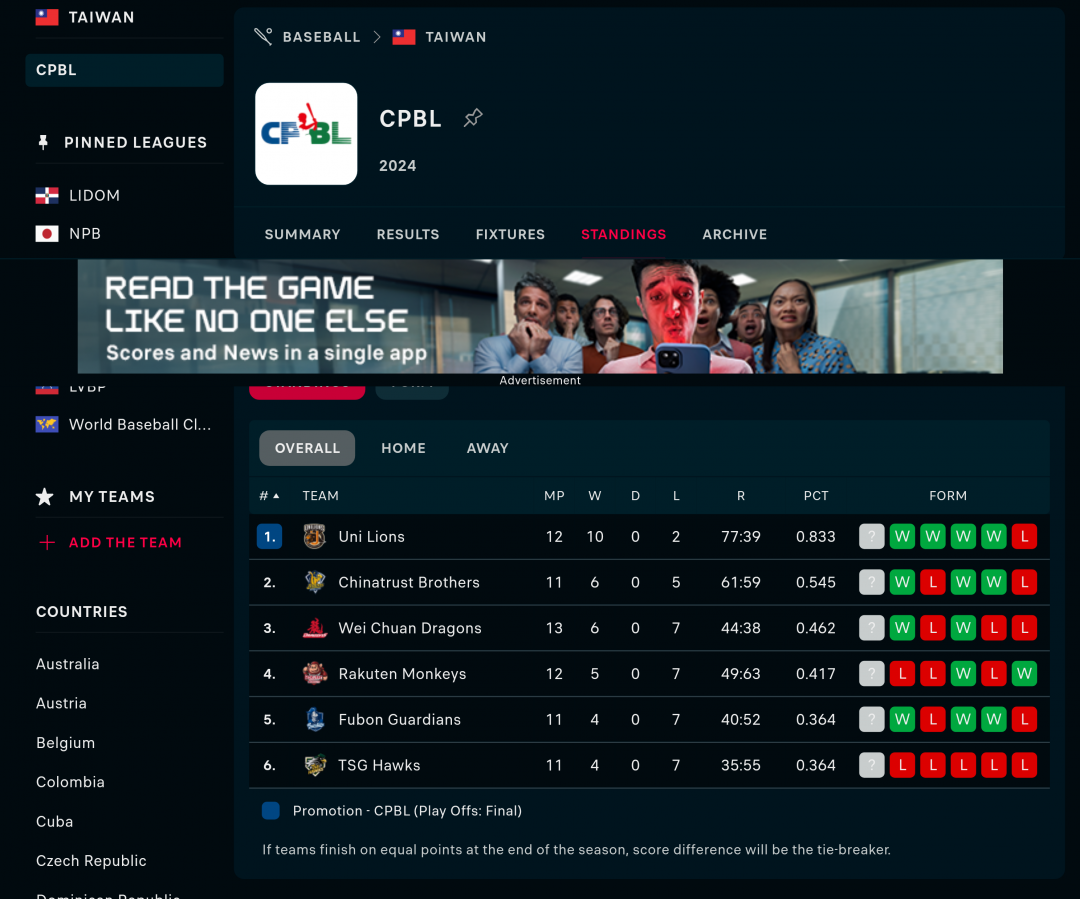1080x899 pixels.
Task: Click the TAIWAN breadcrumb link
Action: tap(456, 37)
